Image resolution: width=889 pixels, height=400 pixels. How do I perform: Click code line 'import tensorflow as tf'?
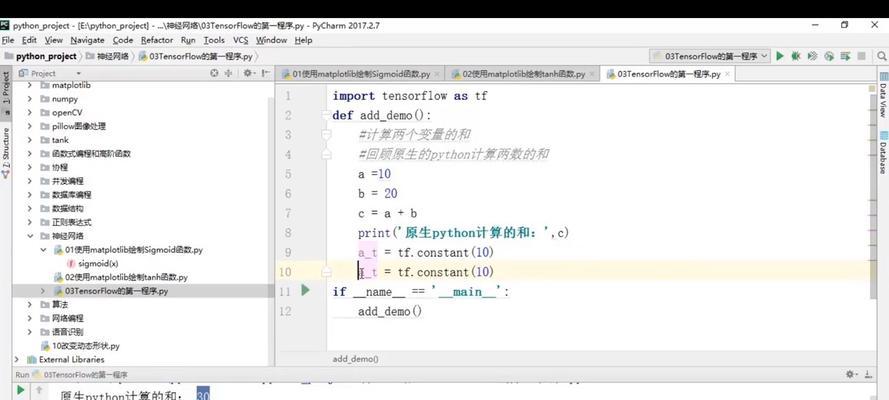coord(409,96)
